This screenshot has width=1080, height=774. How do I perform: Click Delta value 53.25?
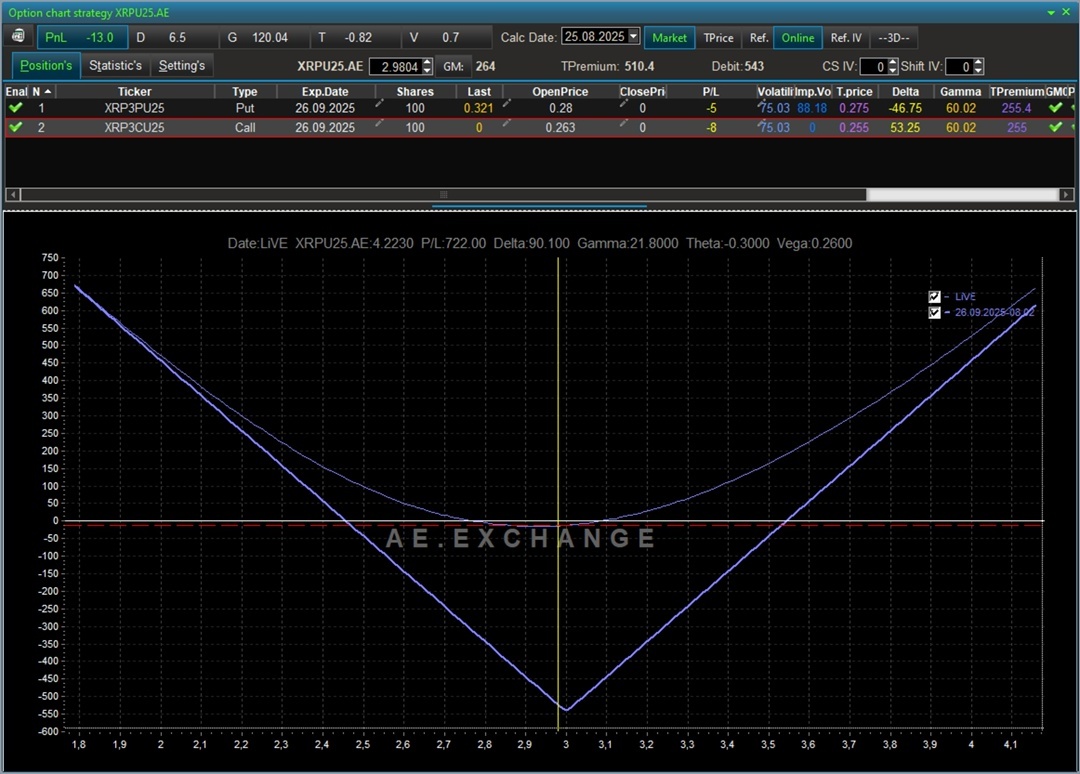[905, 127]
